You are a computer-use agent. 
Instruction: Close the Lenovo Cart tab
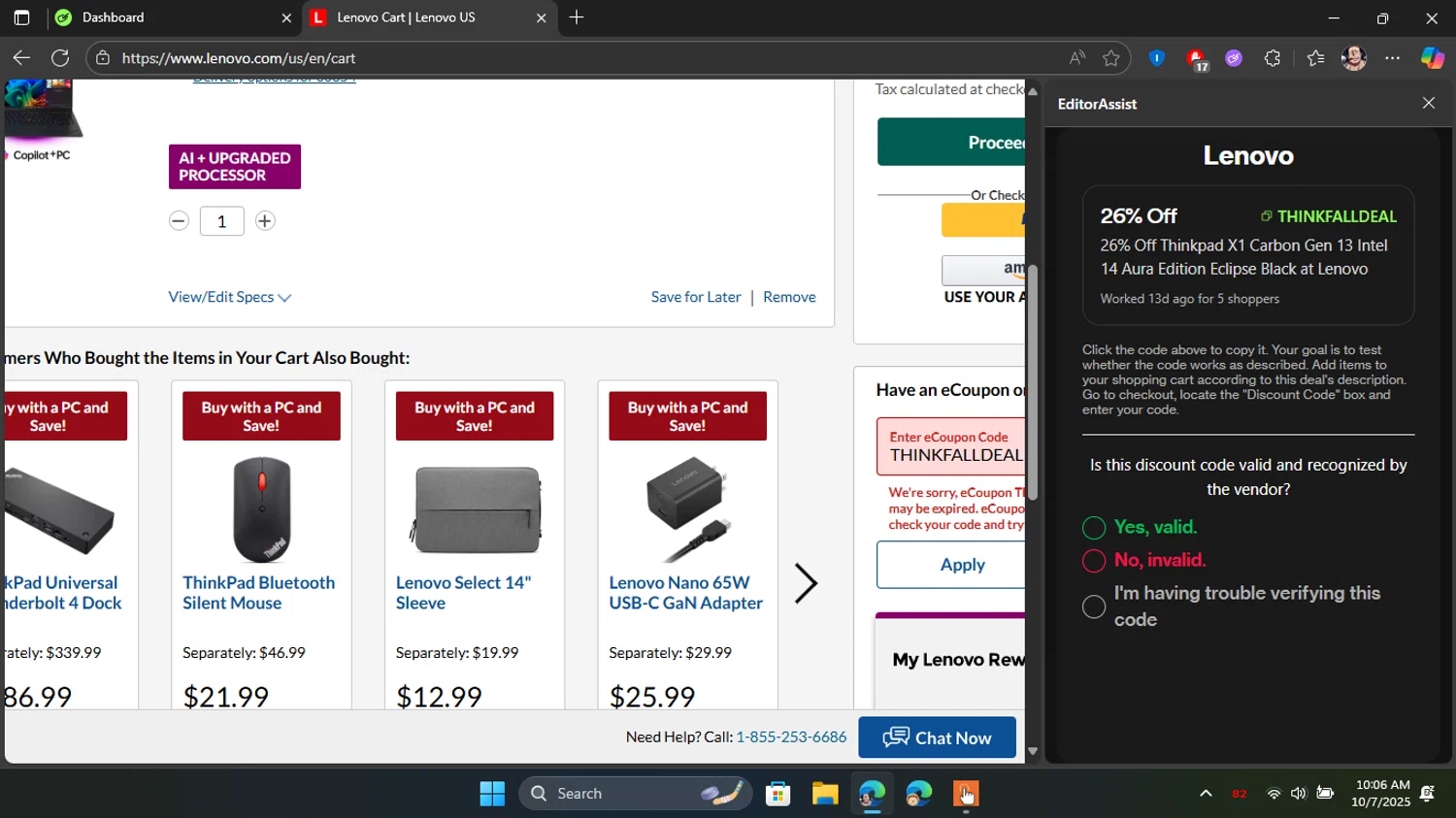click(x=542, y=17)
